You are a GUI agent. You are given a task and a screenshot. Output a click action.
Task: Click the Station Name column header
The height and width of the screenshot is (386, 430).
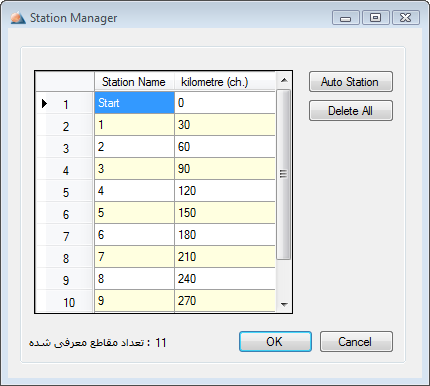[x=134, y=82]
